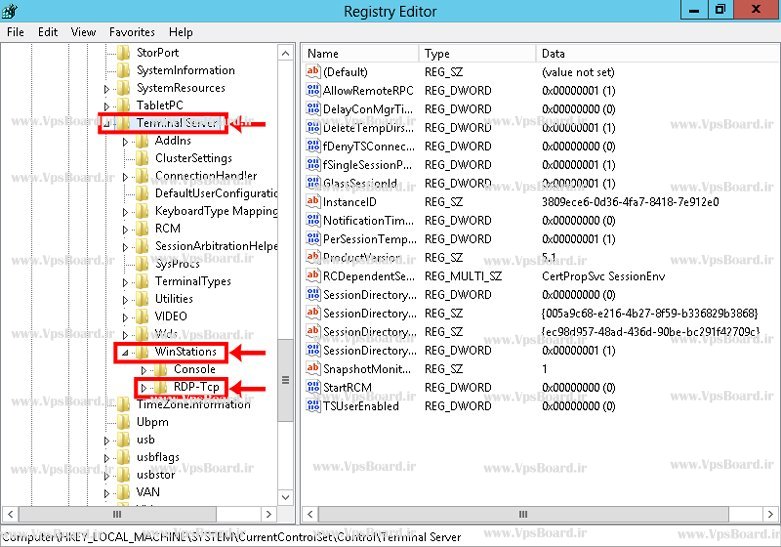
Task: Collapse the Terminal Server tree node
Action: (106, 124)
